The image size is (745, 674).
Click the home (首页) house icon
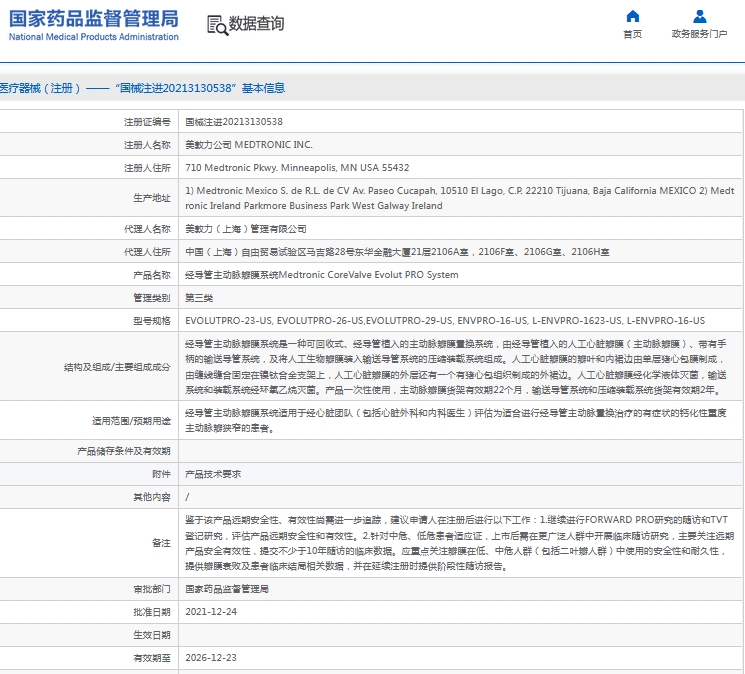632,17
